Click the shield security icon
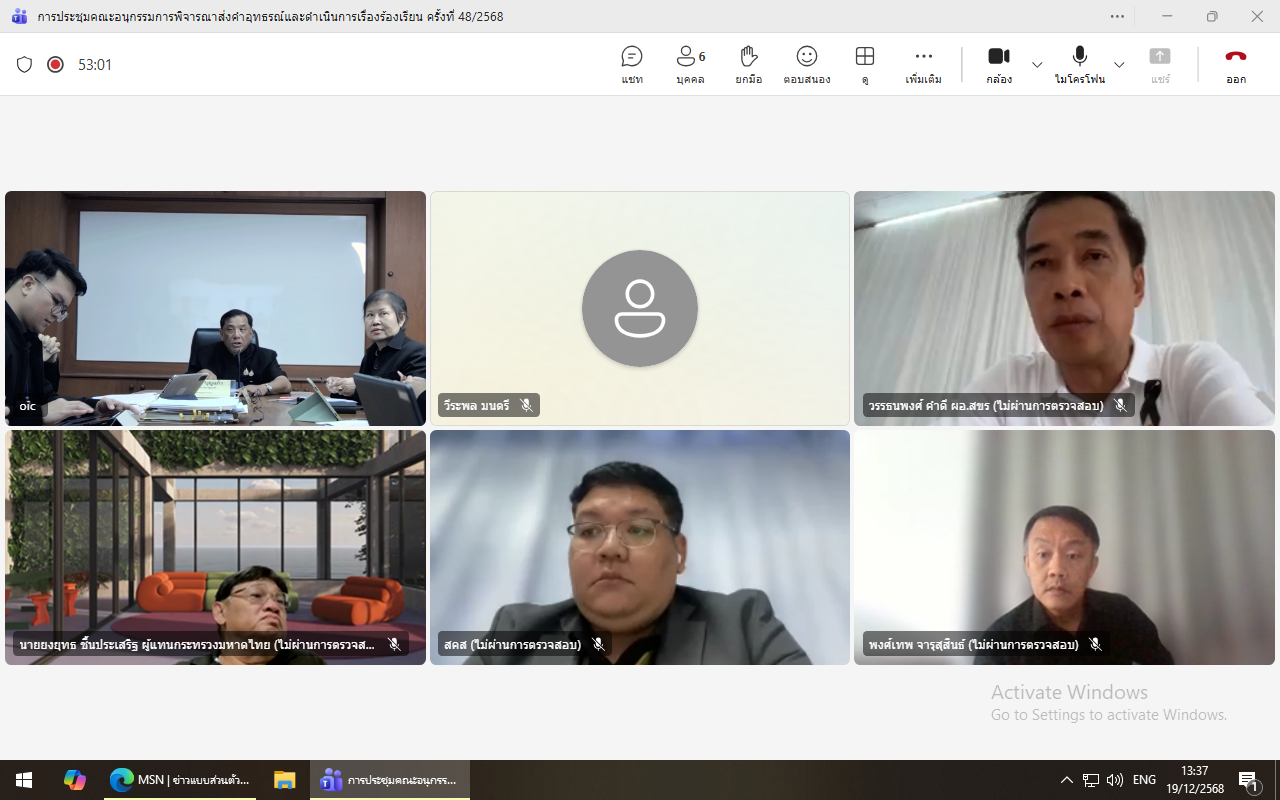Screen dimensions: 1280x800 [25, 65]
